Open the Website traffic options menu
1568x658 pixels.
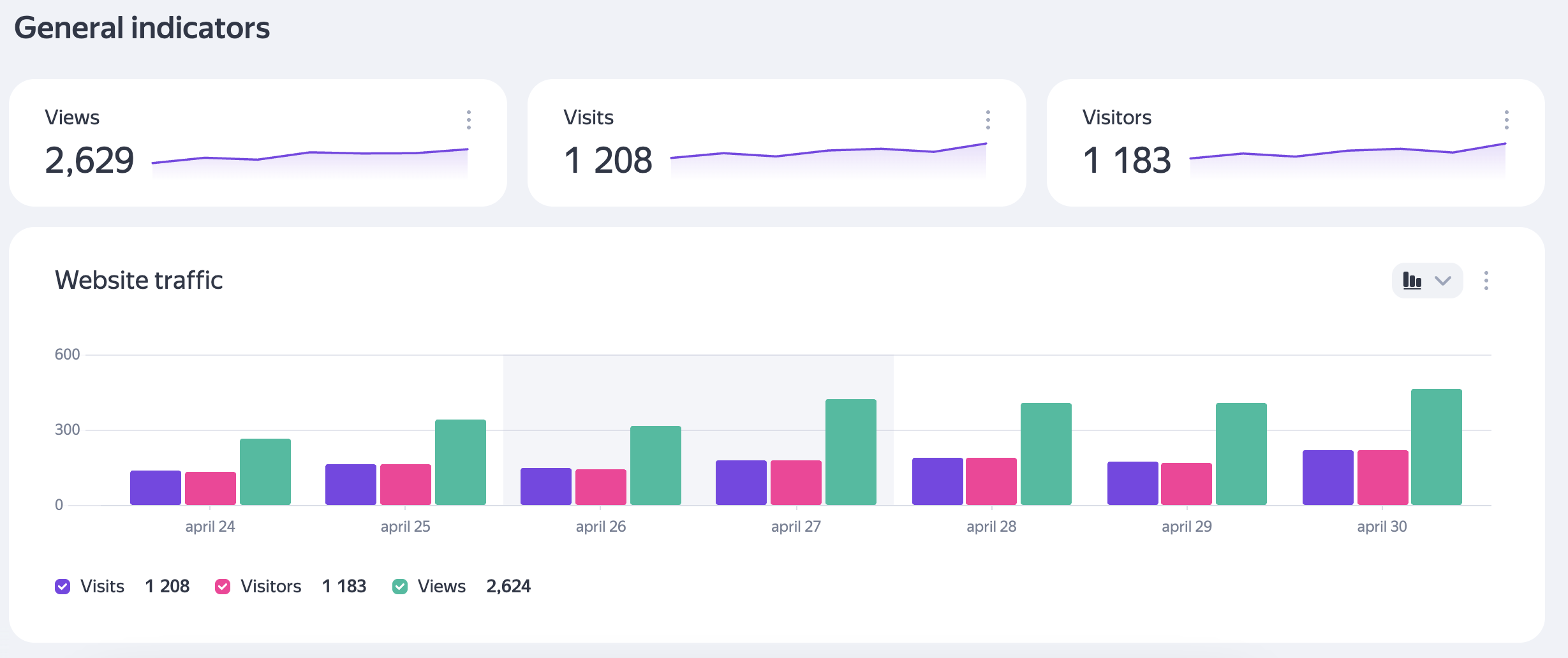[x=1486, y=281]
